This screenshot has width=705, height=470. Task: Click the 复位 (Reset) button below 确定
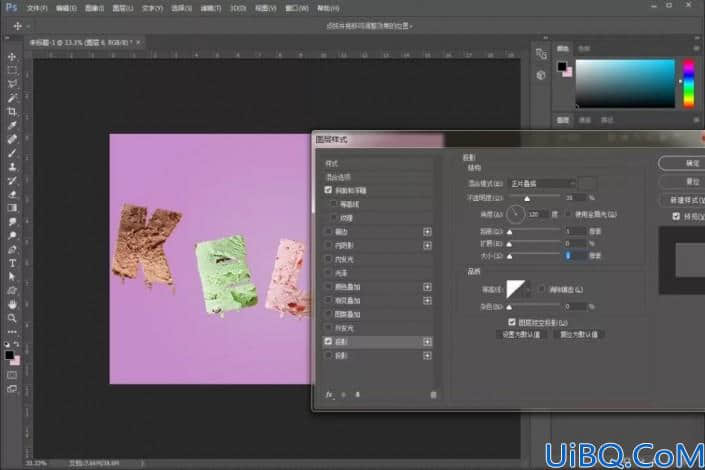tap(683, 182)
